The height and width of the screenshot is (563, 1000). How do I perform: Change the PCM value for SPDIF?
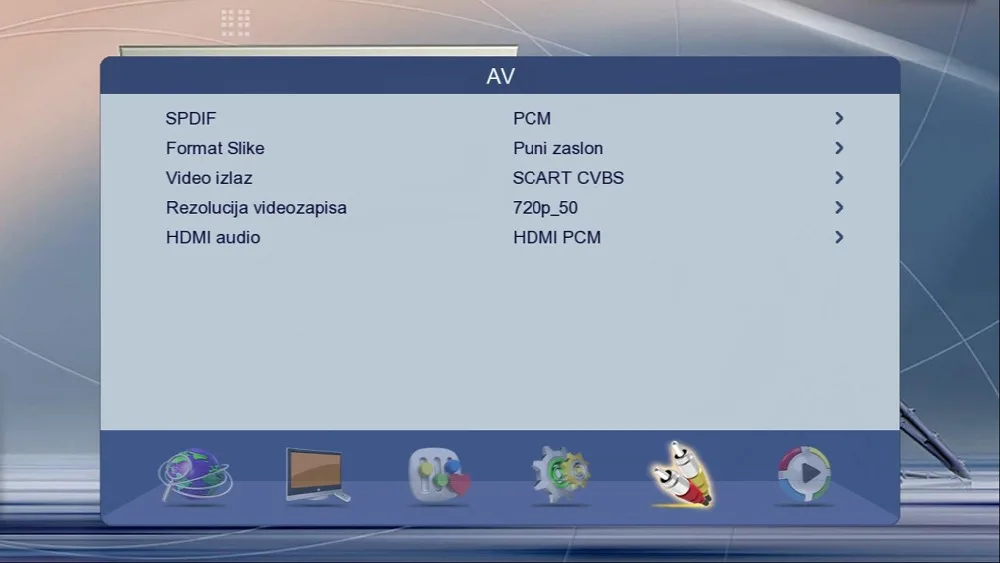pyautogui.click(x=532, y=119)
